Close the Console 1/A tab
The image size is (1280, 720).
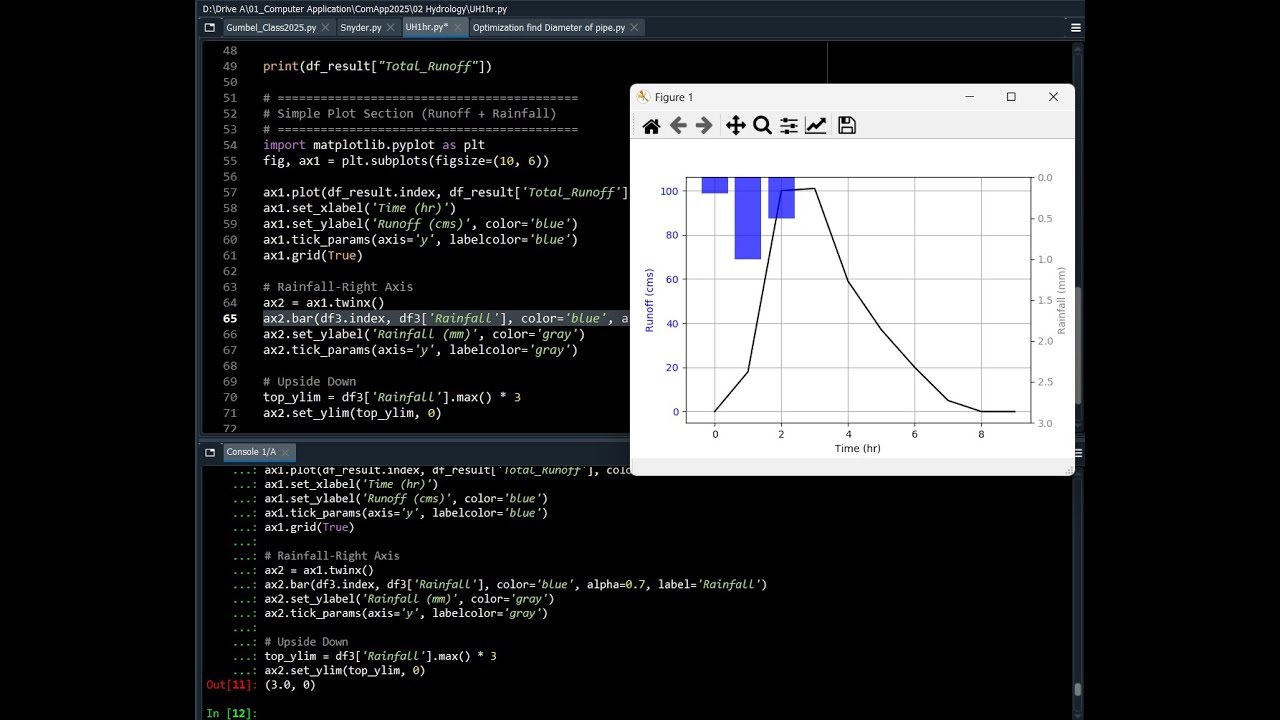tap(286, 452)
